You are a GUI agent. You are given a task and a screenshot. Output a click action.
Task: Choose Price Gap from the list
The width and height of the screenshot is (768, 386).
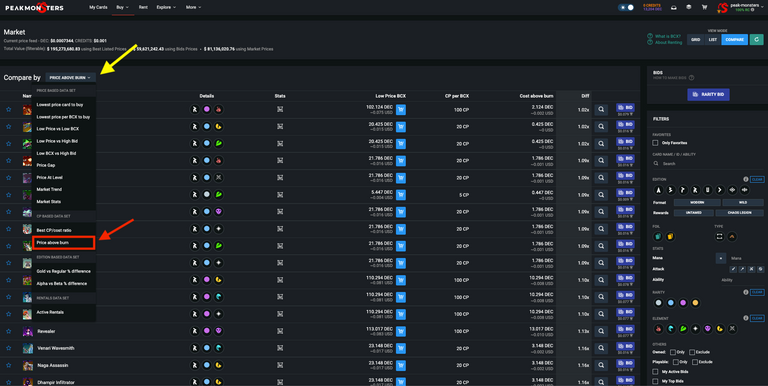click(46, 165)
